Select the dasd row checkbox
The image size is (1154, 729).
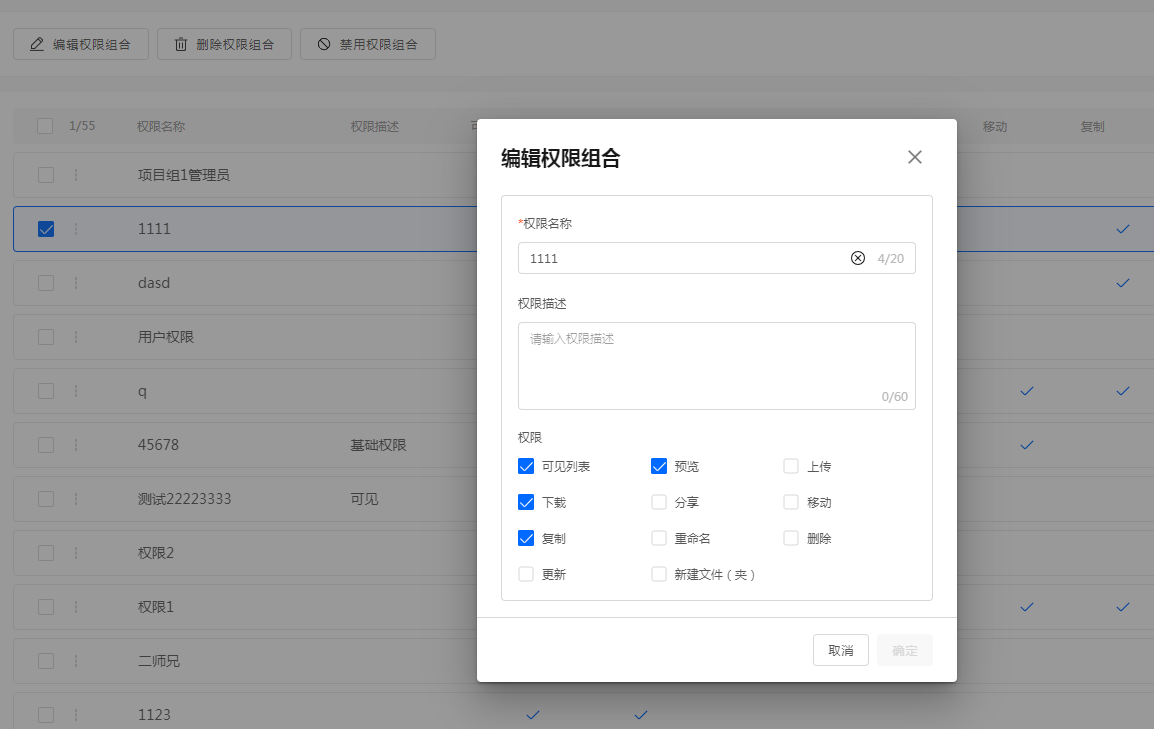point(46,283)
